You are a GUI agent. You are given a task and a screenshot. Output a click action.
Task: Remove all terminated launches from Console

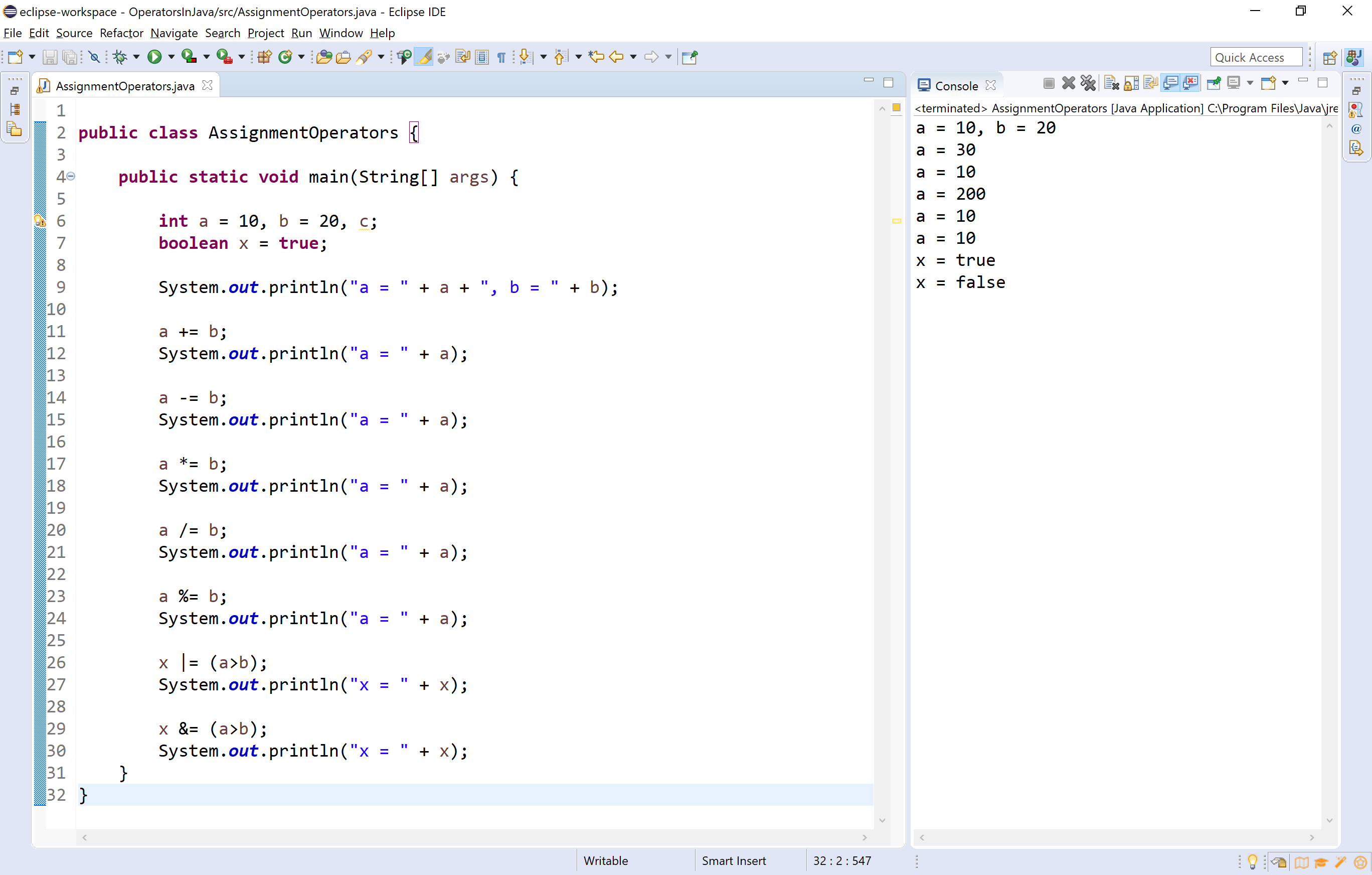1088,83
